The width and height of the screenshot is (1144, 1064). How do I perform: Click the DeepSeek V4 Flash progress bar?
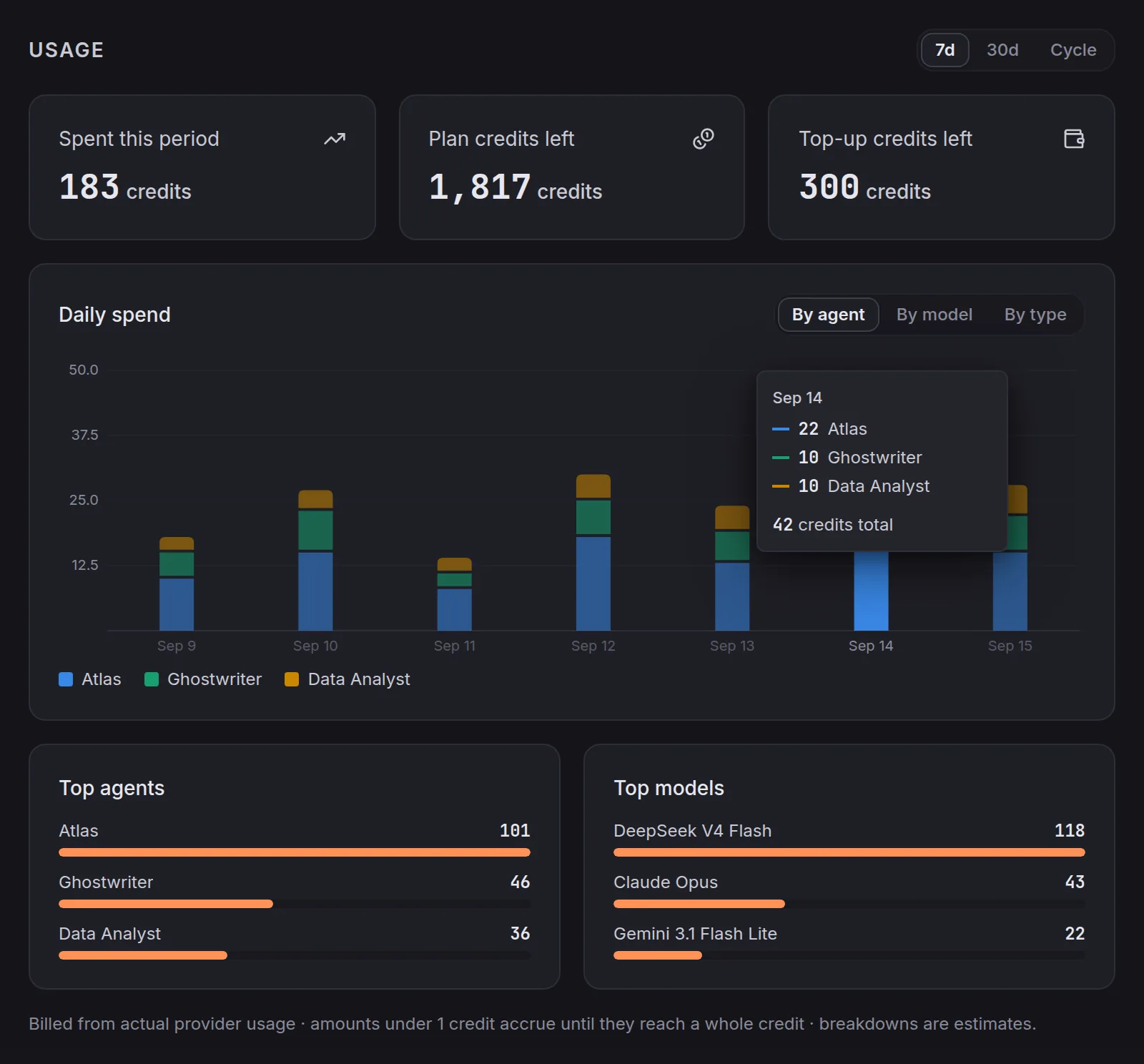click(x=849, y=852)
